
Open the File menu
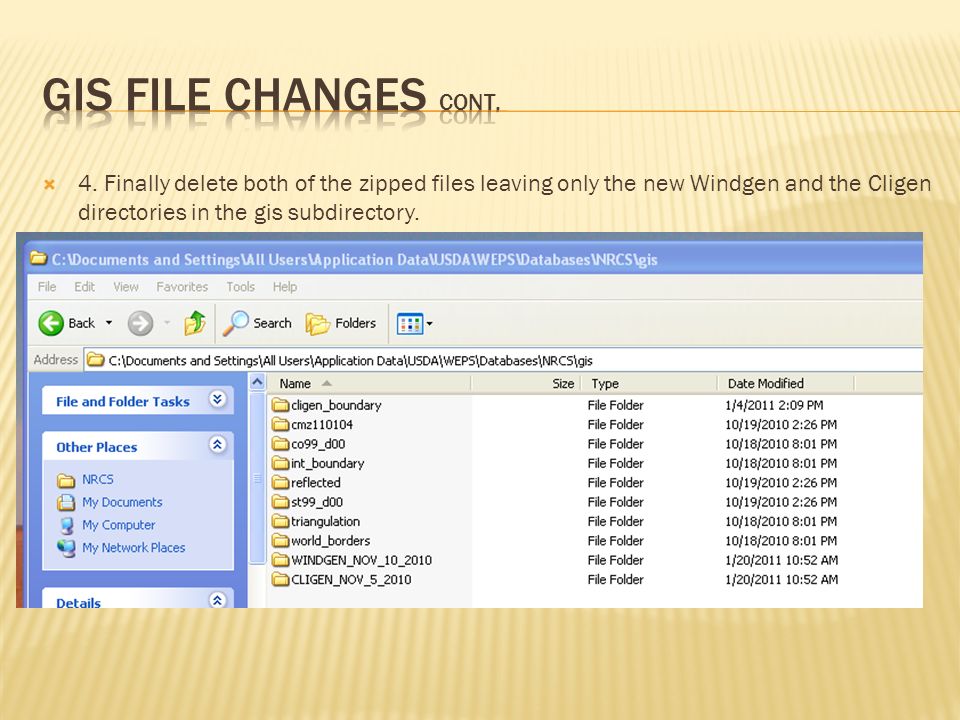pyautogui.click(x=47, y=287)
